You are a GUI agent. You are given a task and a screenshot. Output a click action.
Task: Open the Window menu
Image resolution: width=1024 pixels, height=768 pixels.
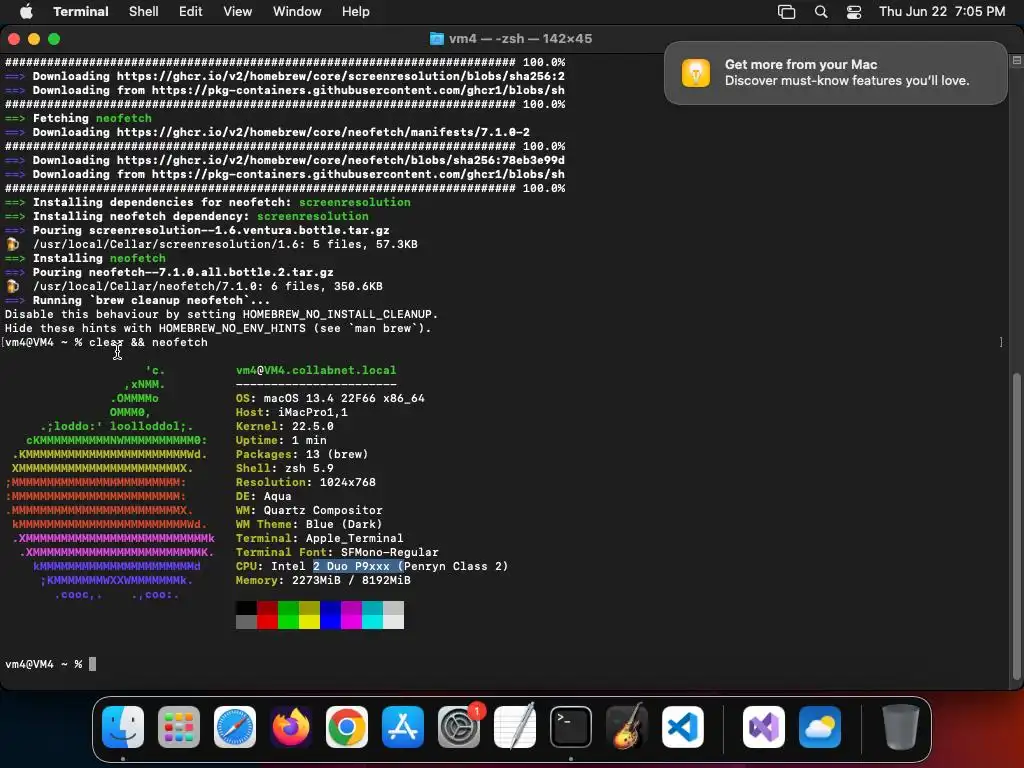(296, 11)
